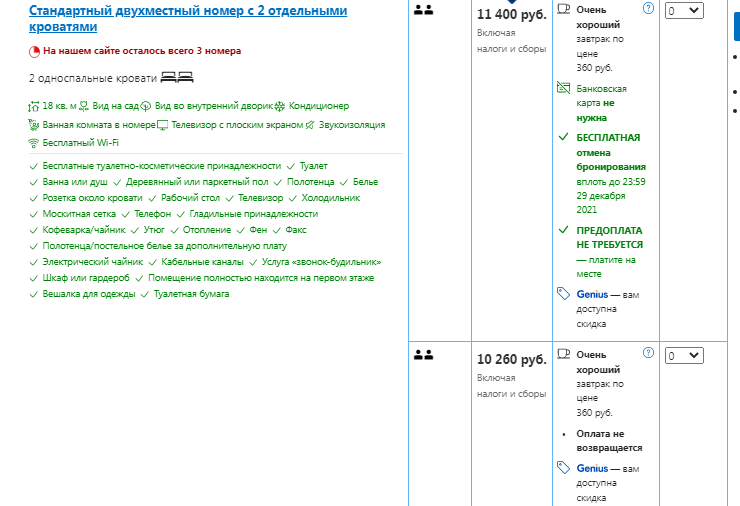Click the garden view icon
Image resolution: width=740 pixels, height=506 pixels.
pyautogui.click(x=84, y=106)
